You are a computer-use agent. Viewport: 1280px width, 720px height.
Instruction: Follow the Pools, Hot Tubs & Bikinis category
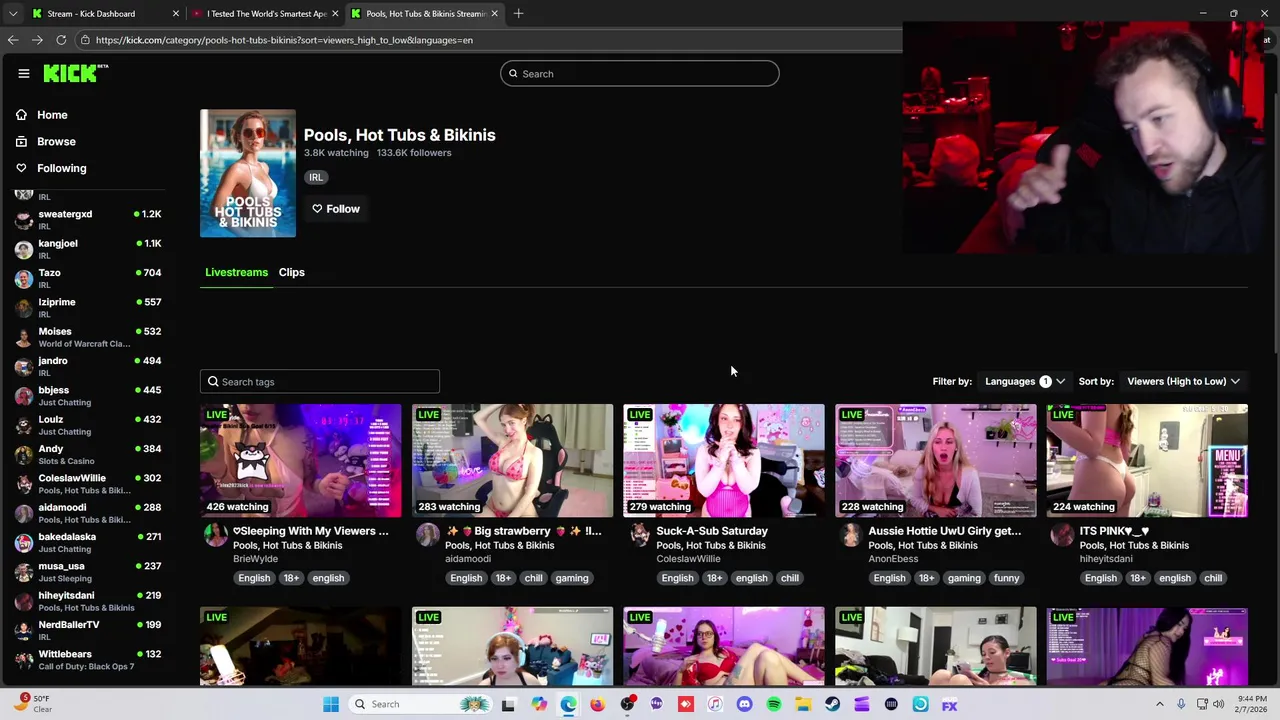336,209
